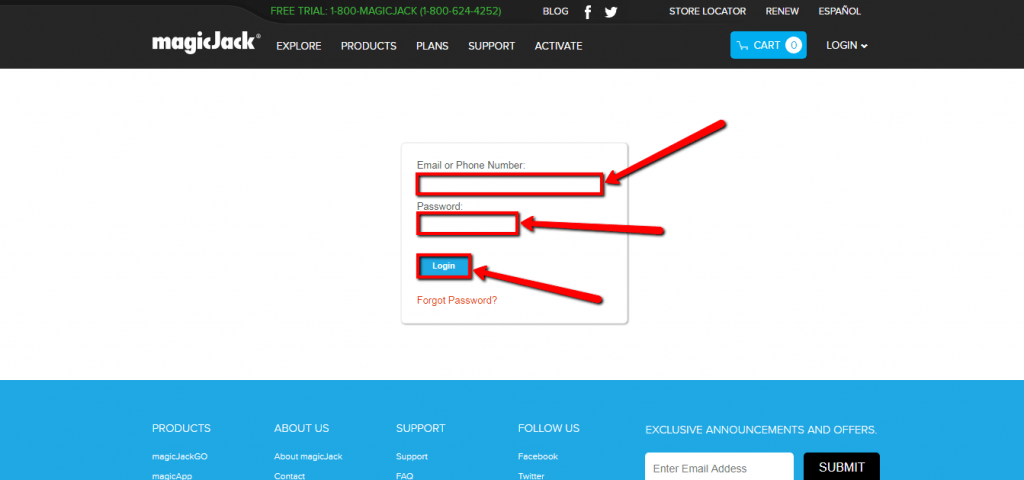This screenshot has width=1024, height=480.
Task: Open the magicJack logo home link
Action: pyautogui.click(x=206, y=44)
